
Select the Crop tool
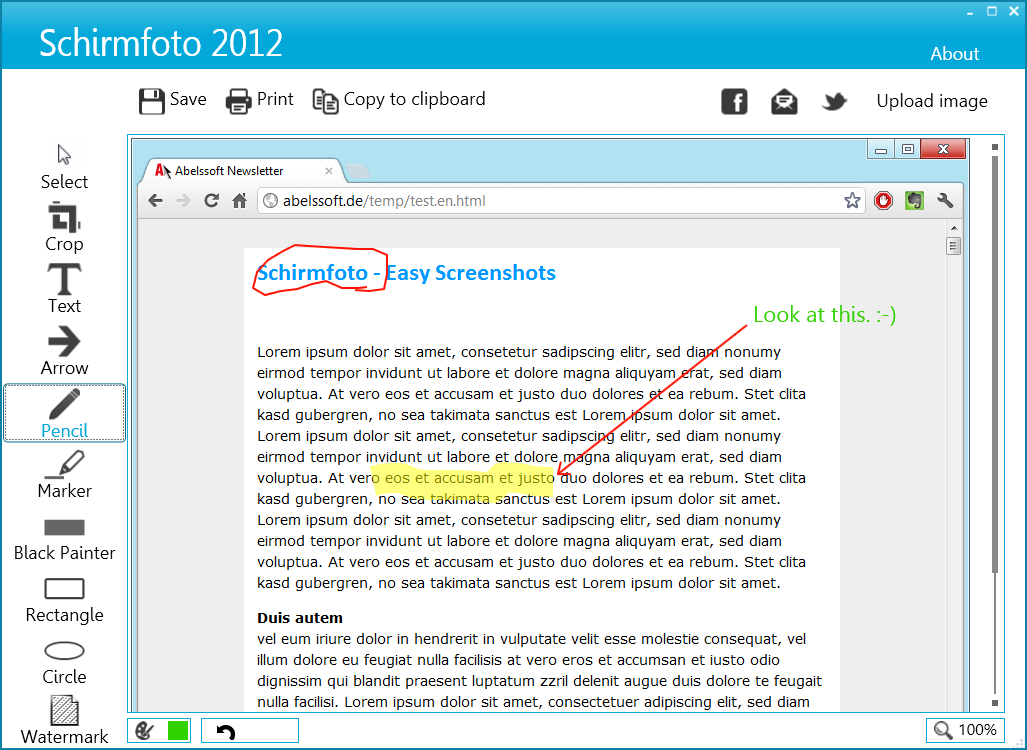64,227
